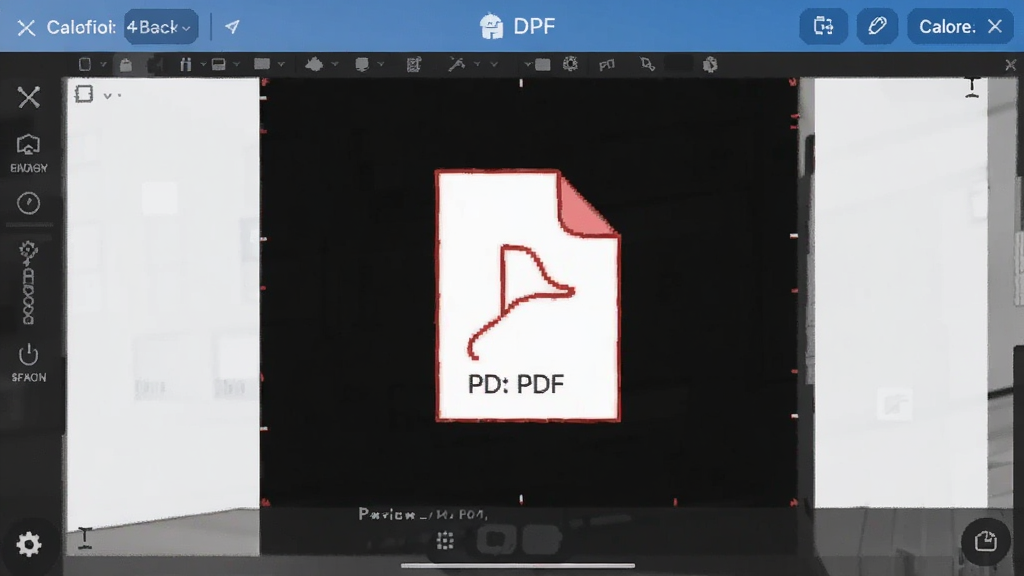Click the SFAON power icon
The width and height of the screenshot is (1024, 576).
pyautogui.click(x=29, y=363)
